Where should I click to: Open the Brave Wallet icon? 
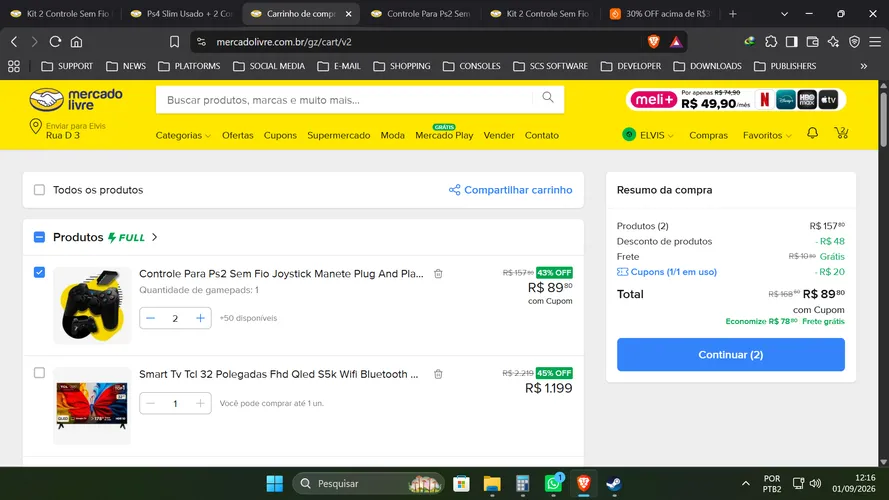point(812,41)
